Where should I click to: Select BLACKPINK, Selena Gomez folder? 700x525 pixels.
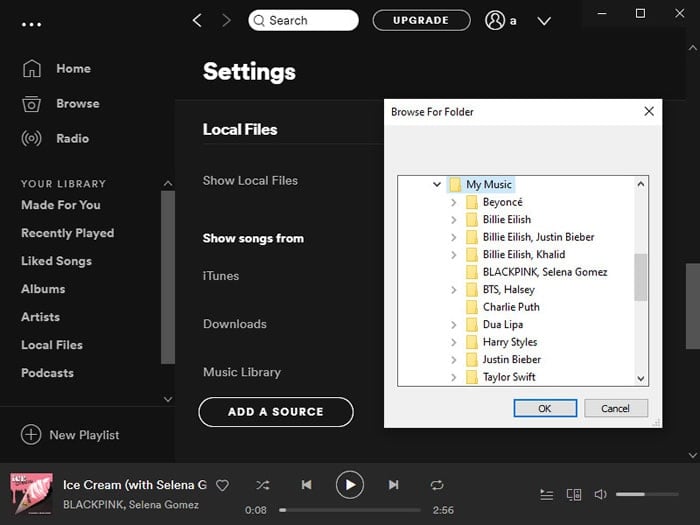(x=545, y=272)
